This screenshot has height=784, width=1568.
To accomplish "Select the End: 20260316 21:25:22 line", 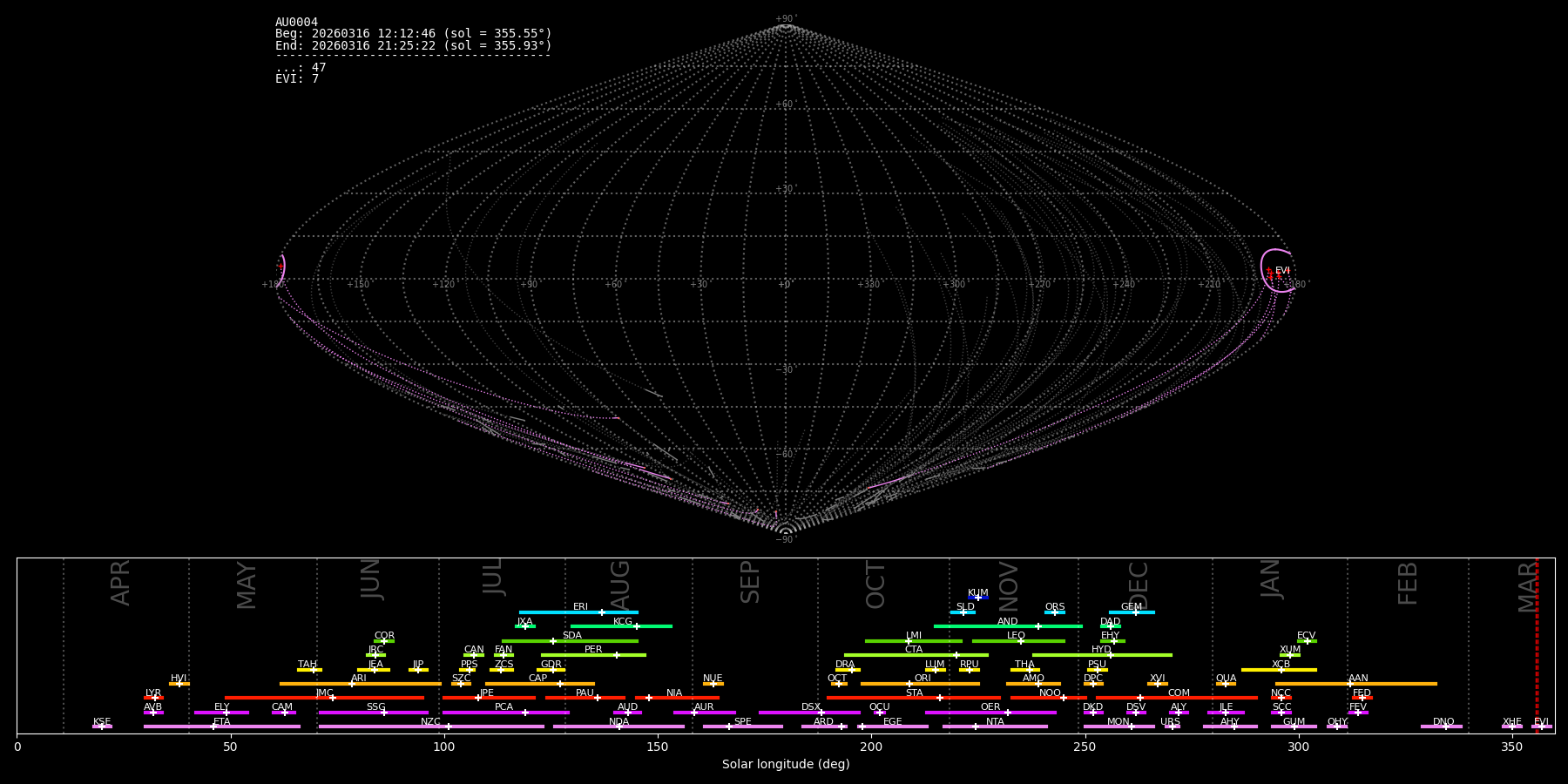I will click(414, 45).
